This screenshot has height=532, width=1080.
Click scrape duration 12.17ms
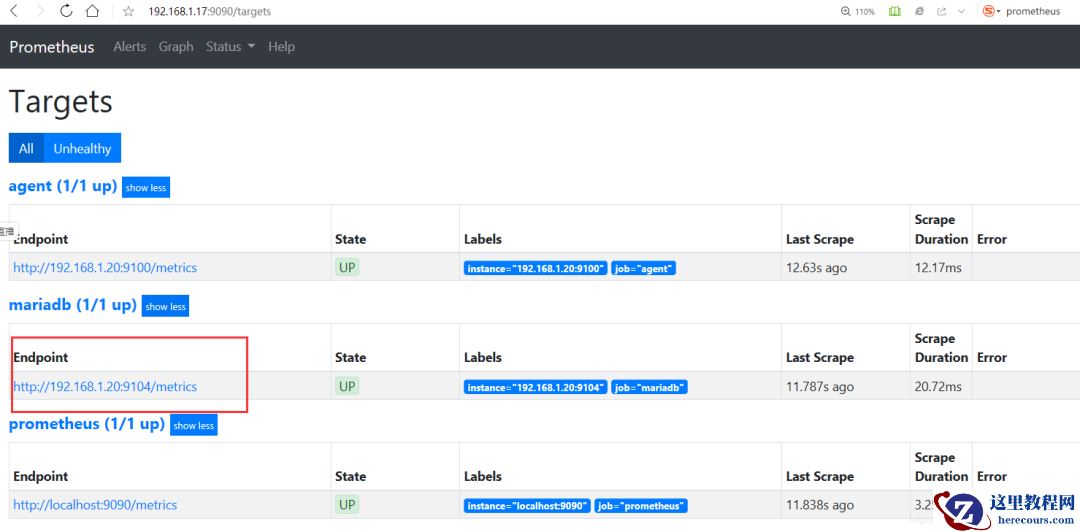click(x=938, y=267)
